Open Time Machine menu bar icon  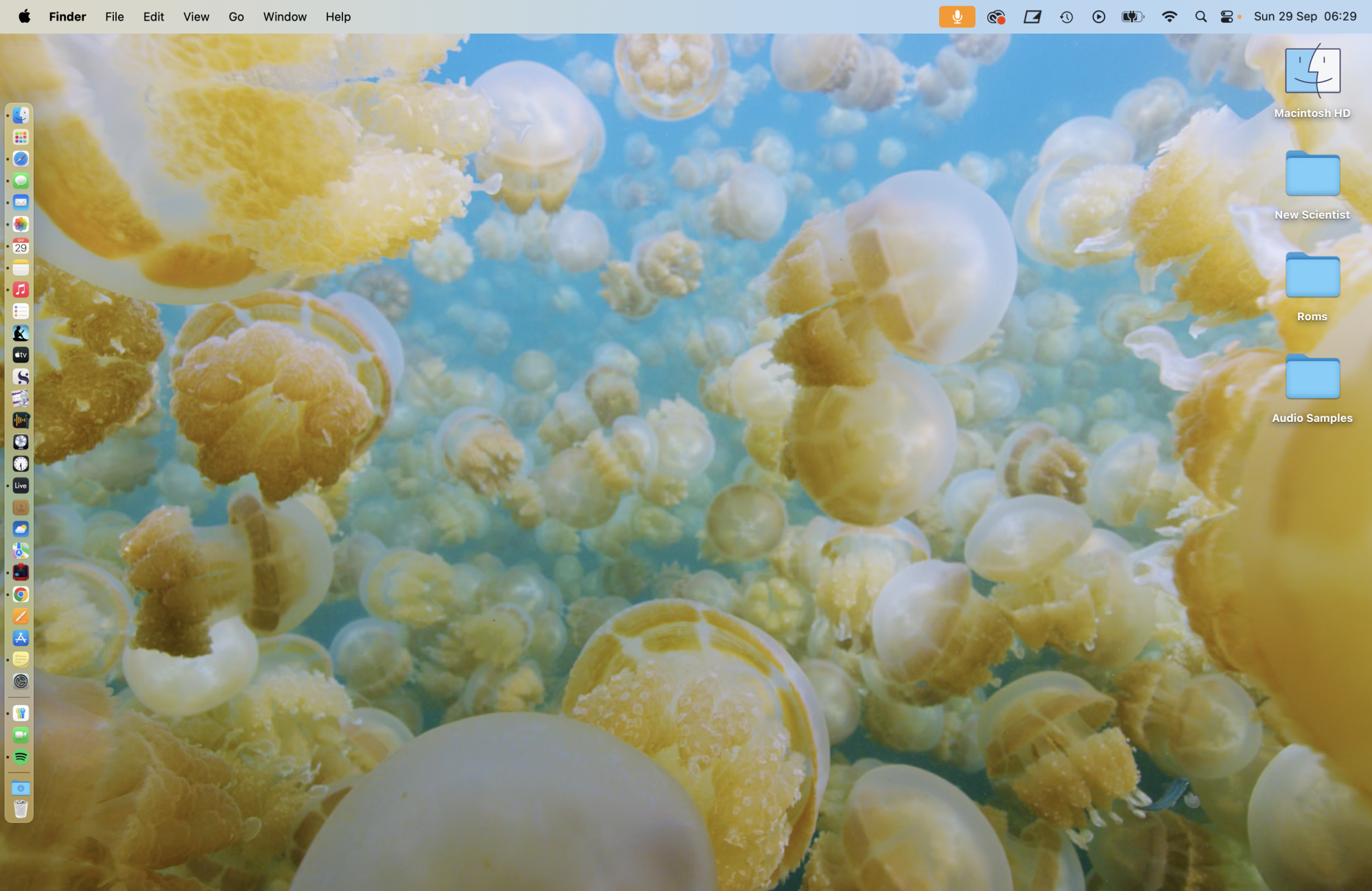coord(1066,16)
